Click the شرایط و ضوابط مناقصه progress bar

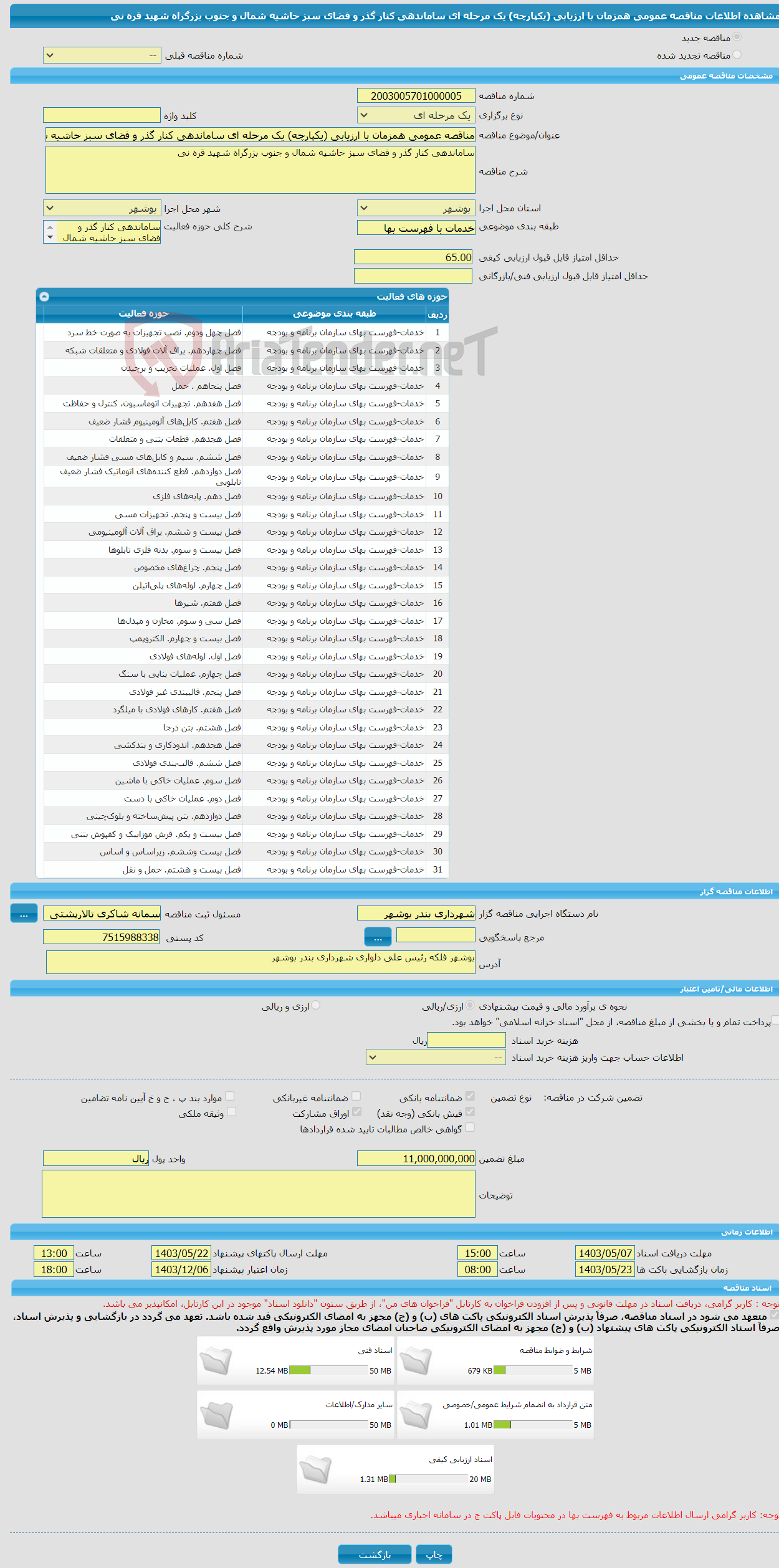(x=533, y=1370)
